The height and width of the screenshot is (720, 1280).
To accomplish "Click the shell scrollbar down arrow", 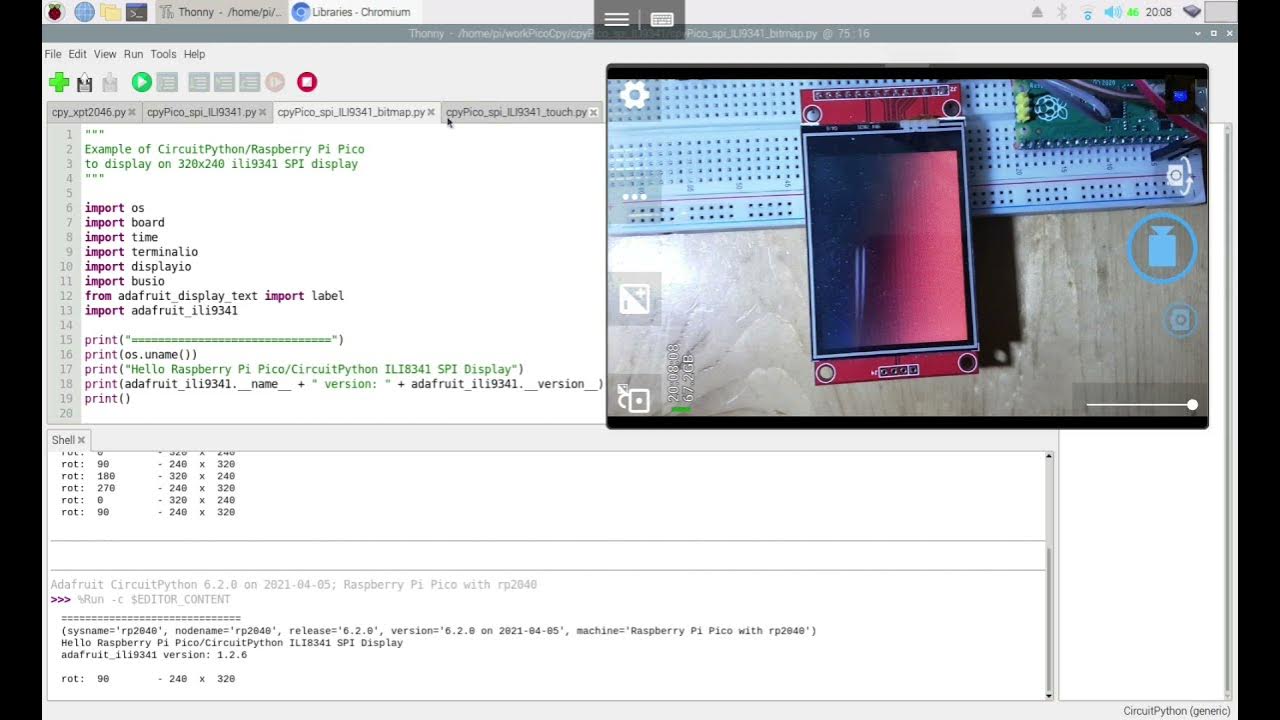I will tap(1049, 695).
